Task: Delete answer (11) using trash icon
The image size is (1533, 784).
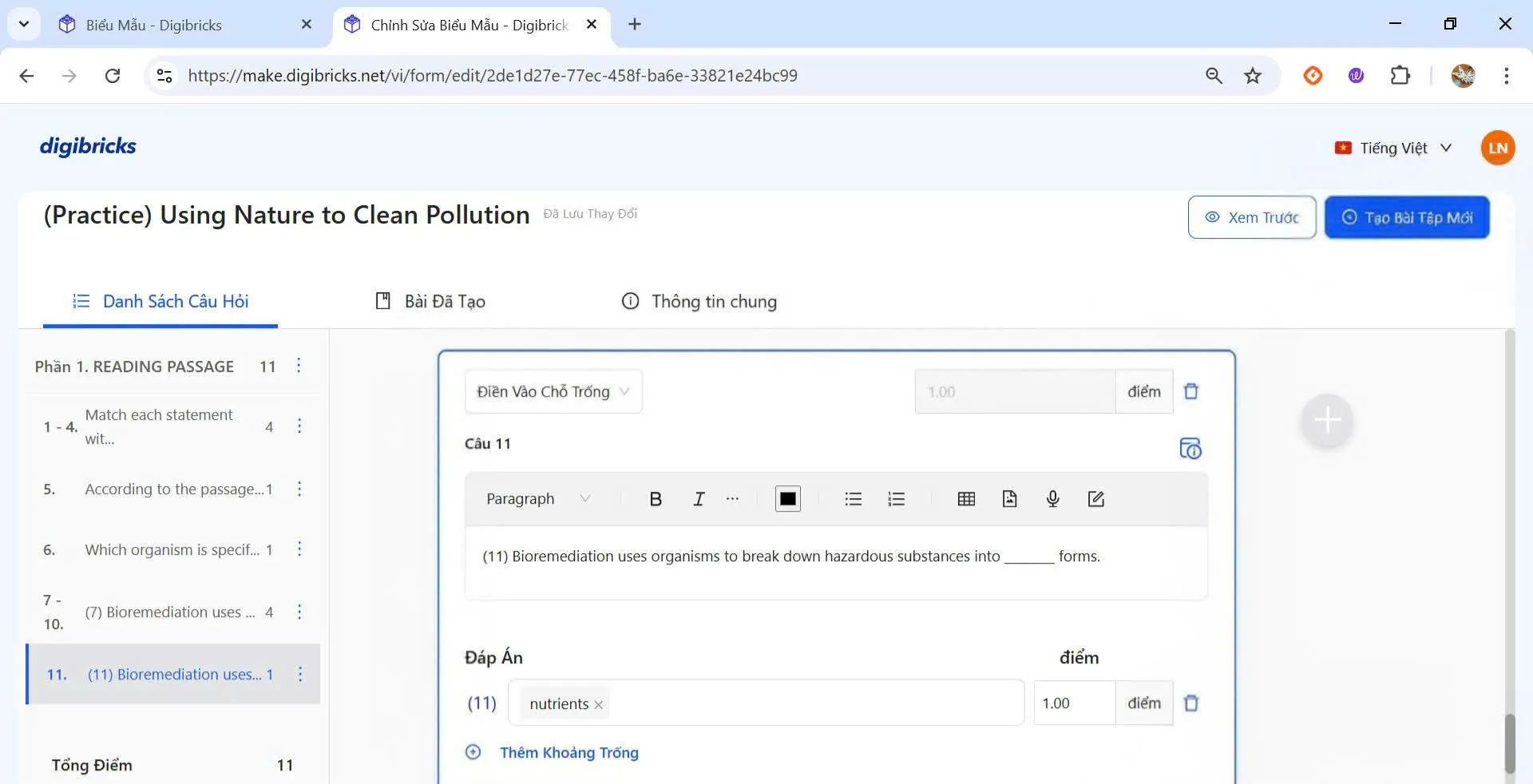Action: click(1190, 703)
